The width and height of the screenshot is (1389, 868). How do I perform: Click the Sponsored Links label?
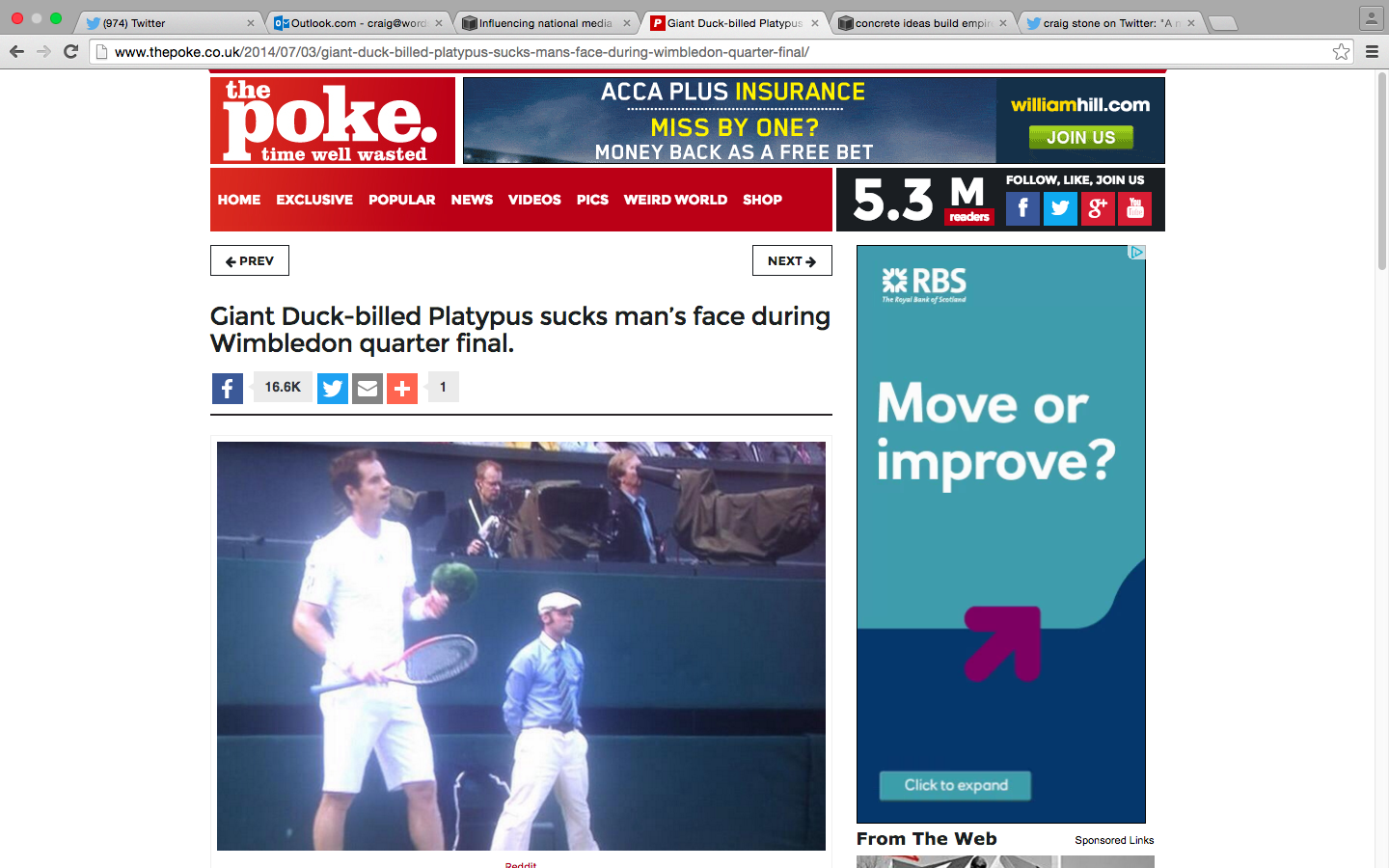tap(1114, 840)
